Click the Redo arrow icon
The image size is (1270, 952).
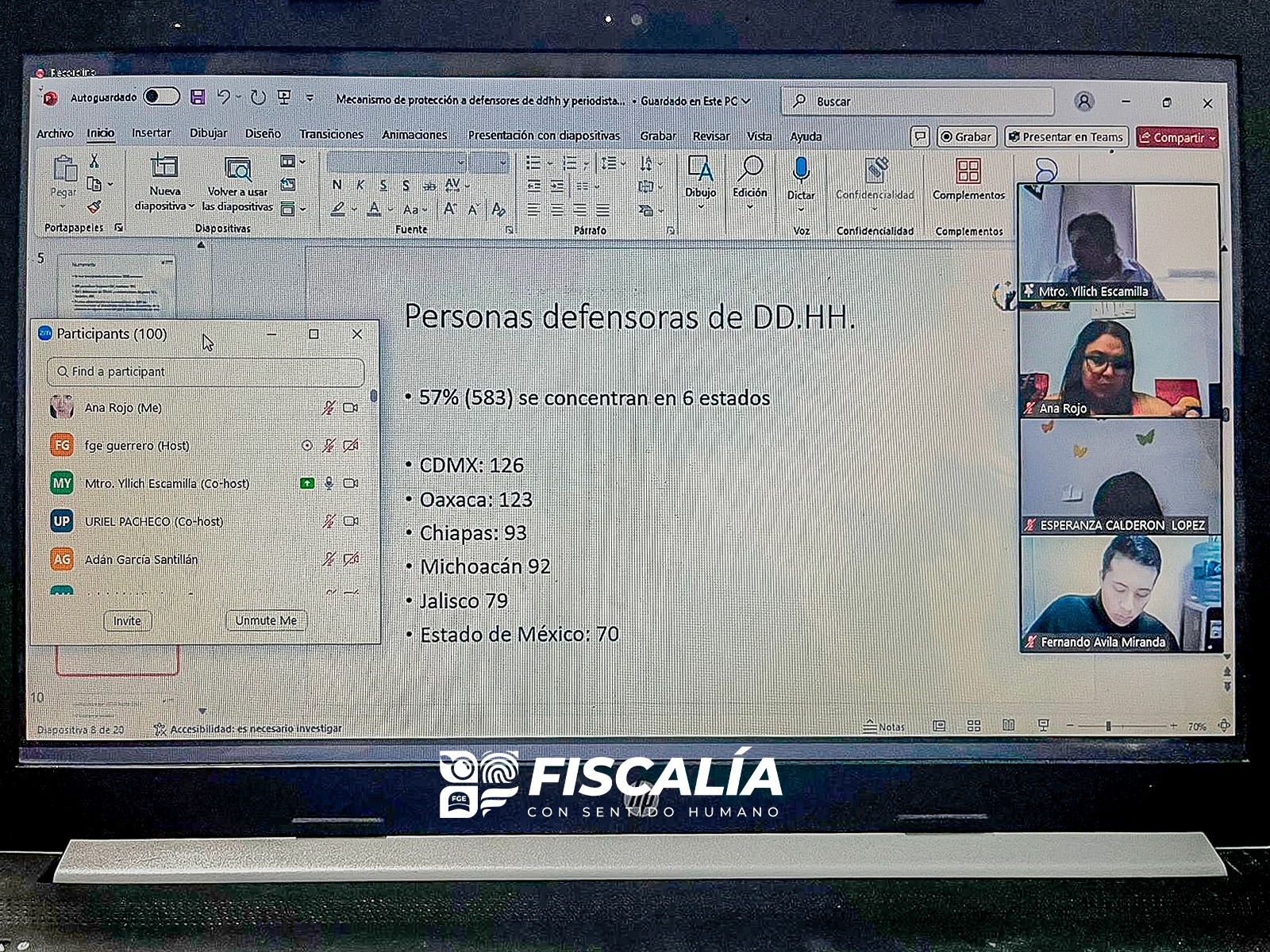pyautogui.click(x=258, y=98)
